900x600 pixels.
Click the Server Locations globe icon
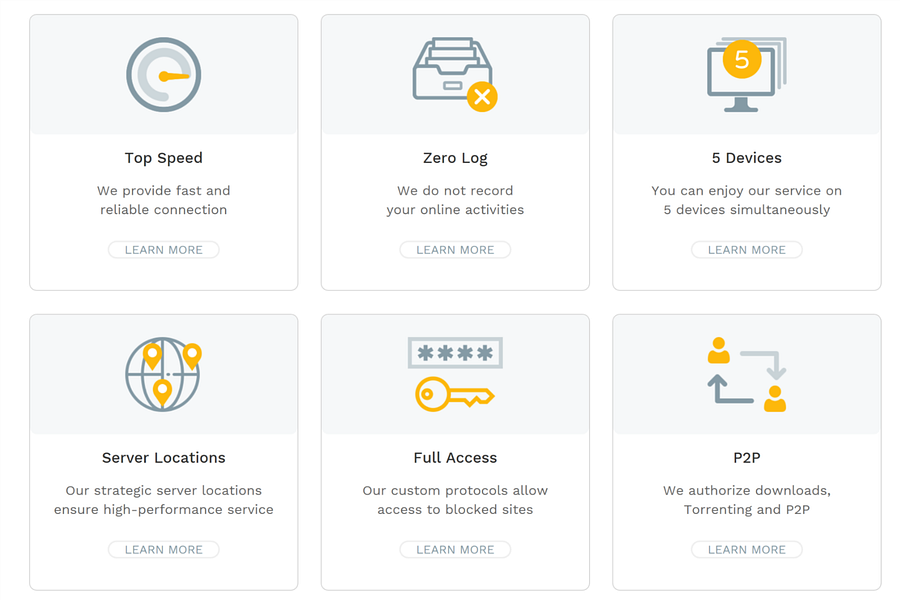[x=163, y=374]
